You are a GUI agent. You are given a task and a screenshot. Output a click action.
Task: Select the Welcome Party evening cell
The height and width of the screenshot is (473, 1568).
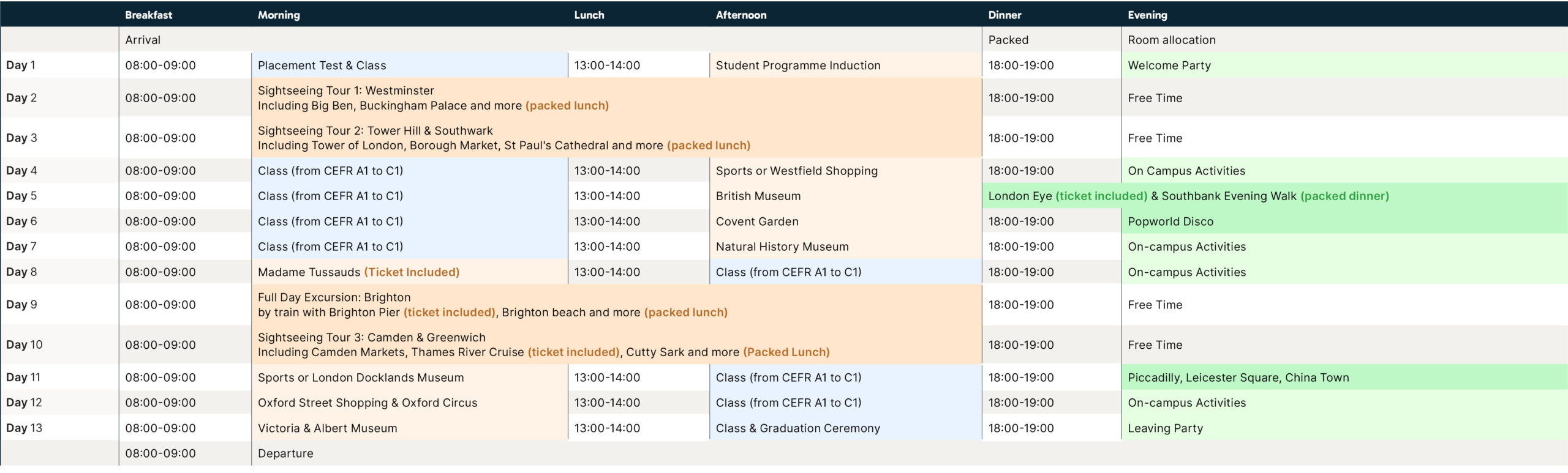[1169, 65]
